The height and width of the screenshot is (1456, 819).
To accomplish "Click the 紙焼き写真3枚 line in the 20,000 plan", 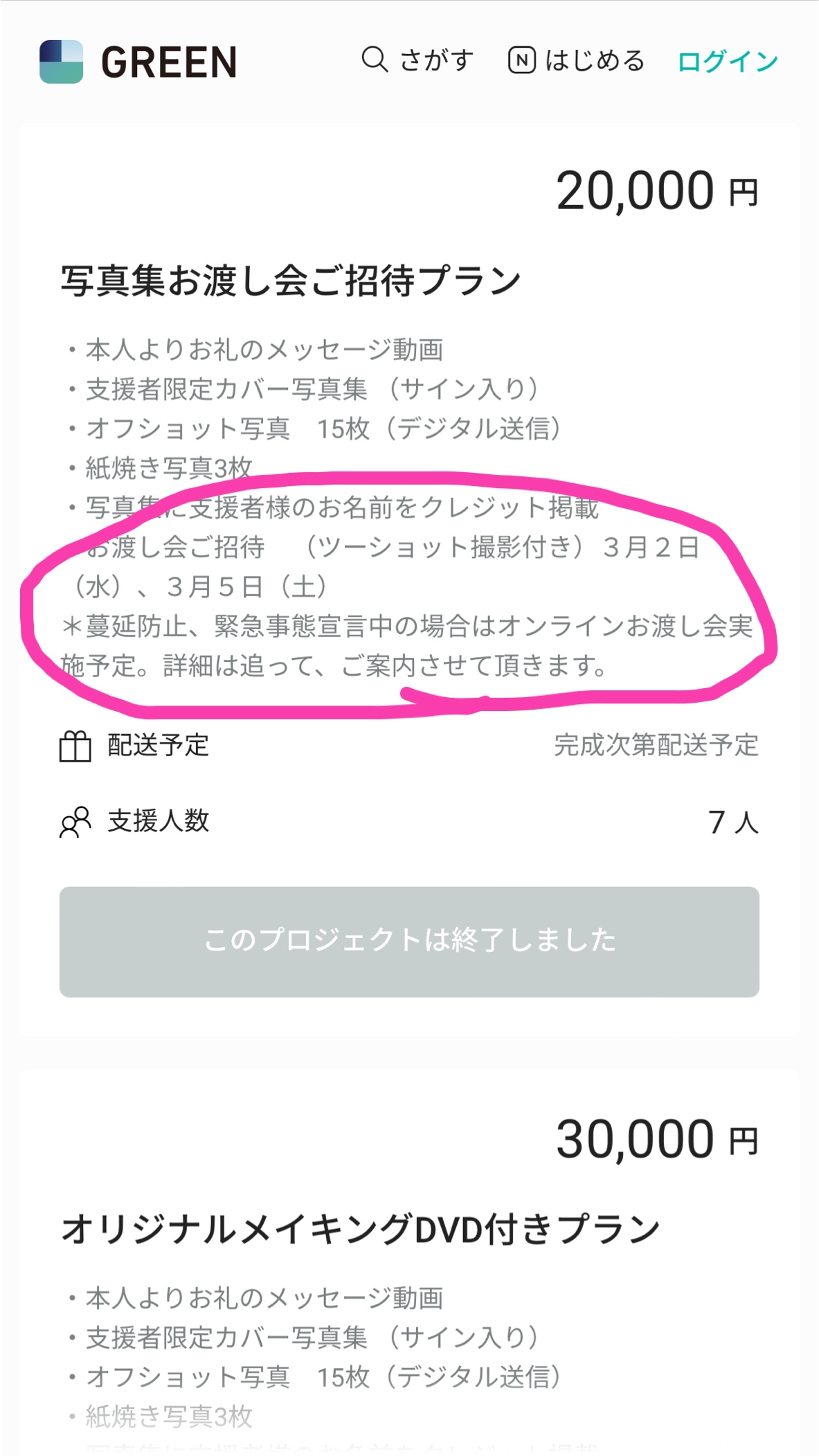I will tap(168, 468).
